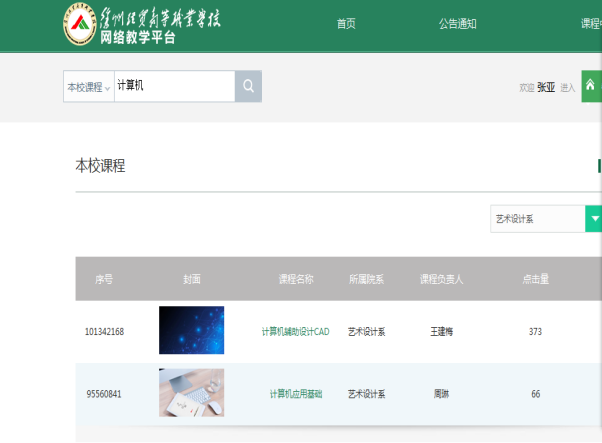This screenshot has width=602, height=443.
Task: Click the 点击量 column header
Action: click(536, 279)
